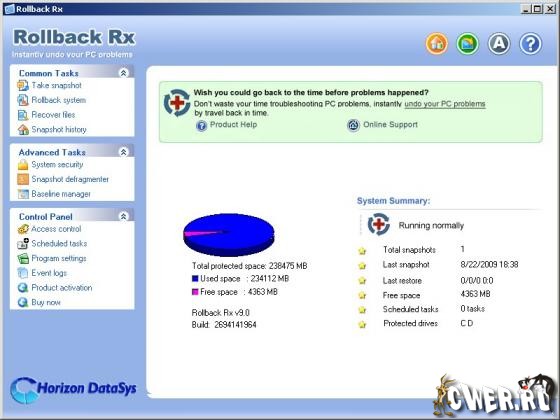Viewport: 560px width, 420px height.
Task: Click the star beside Scheduled tasks summary
Action: point(362,310)
